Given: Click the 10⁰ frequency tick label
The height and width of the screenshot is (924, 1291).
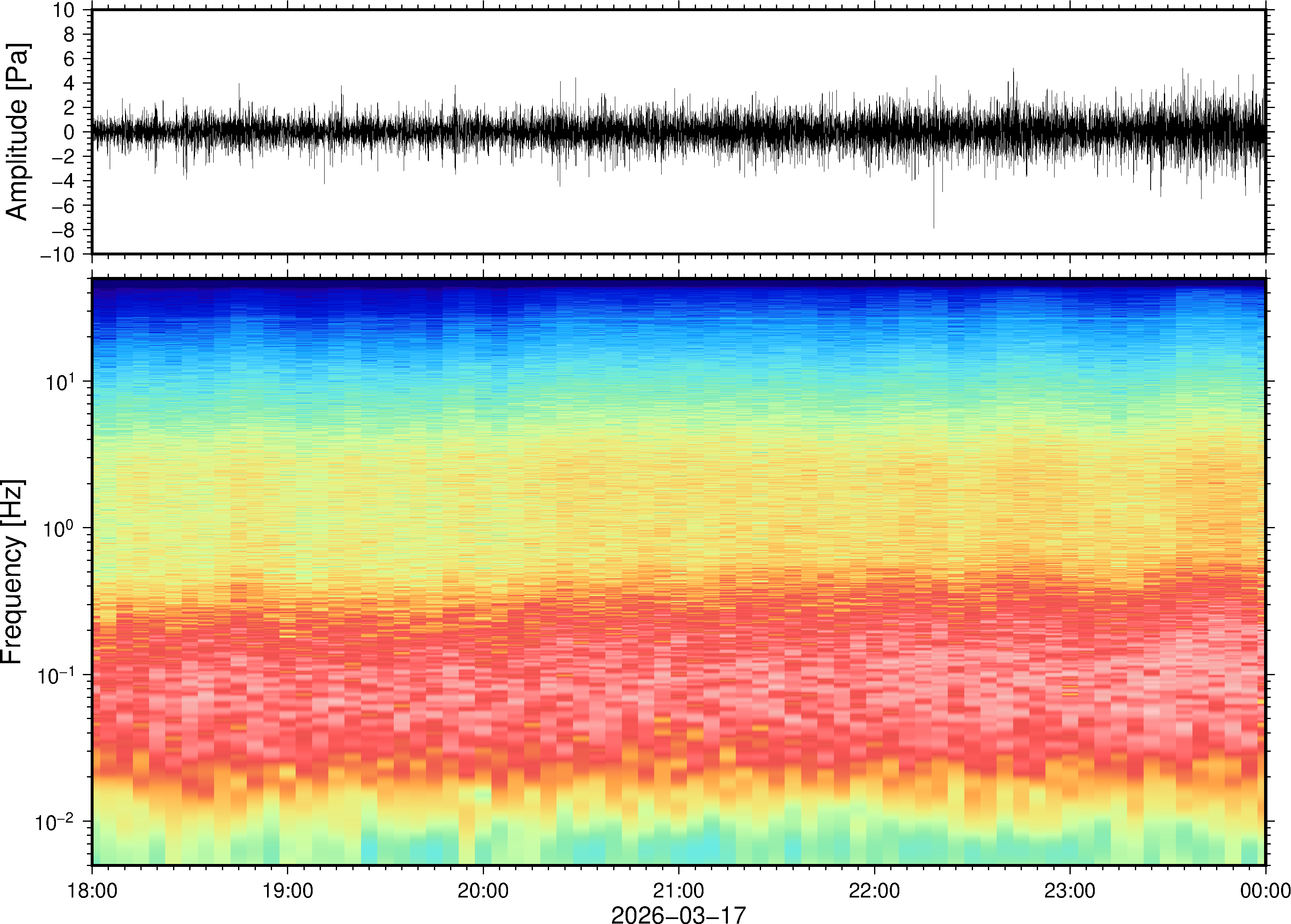Looking at the screenshot, I should pyautogui.click(x=59, y=529).
